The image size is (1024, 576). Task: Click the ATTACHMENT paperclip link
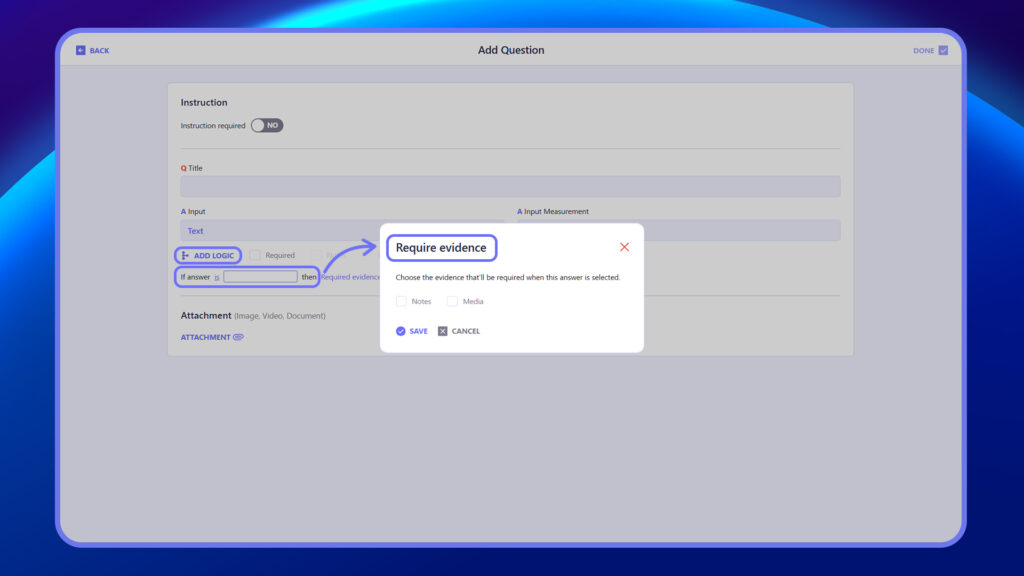tap(212, 337)
